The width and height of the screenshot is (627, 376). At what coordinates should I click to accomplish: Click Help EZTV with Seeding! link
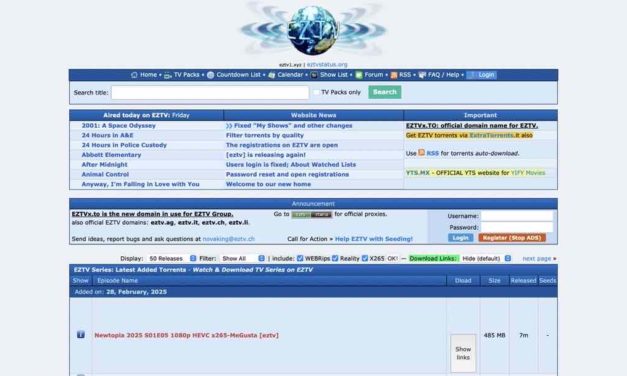pyautogui.click(x=373, y=239)
